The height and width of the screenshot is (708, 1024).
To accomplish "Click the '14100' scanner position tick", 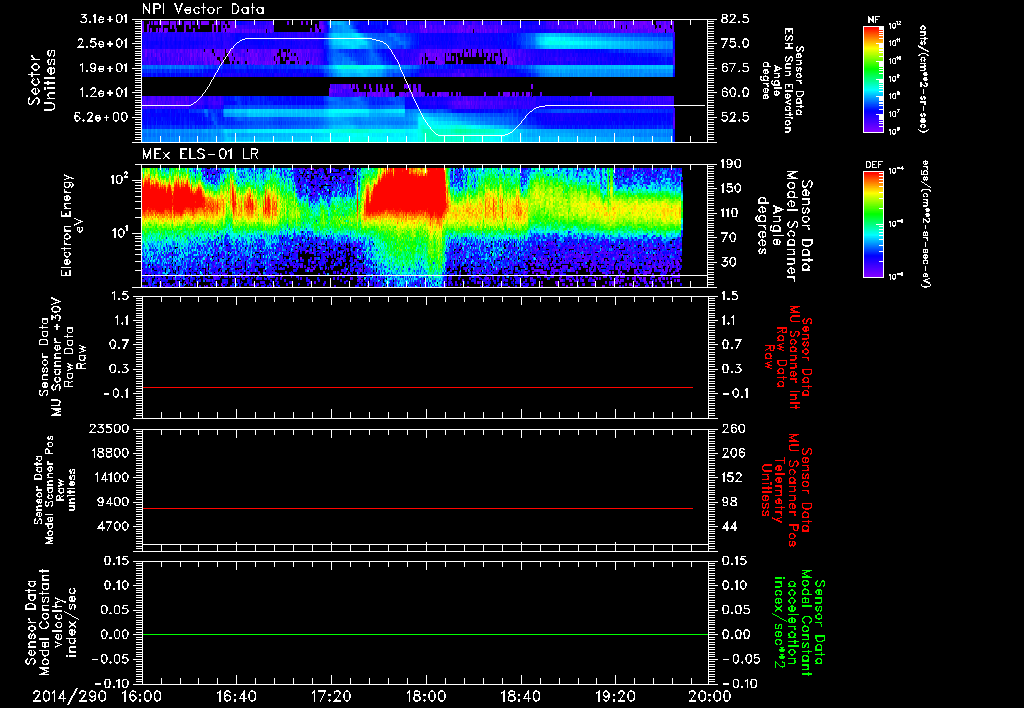I will pos(110,477).
